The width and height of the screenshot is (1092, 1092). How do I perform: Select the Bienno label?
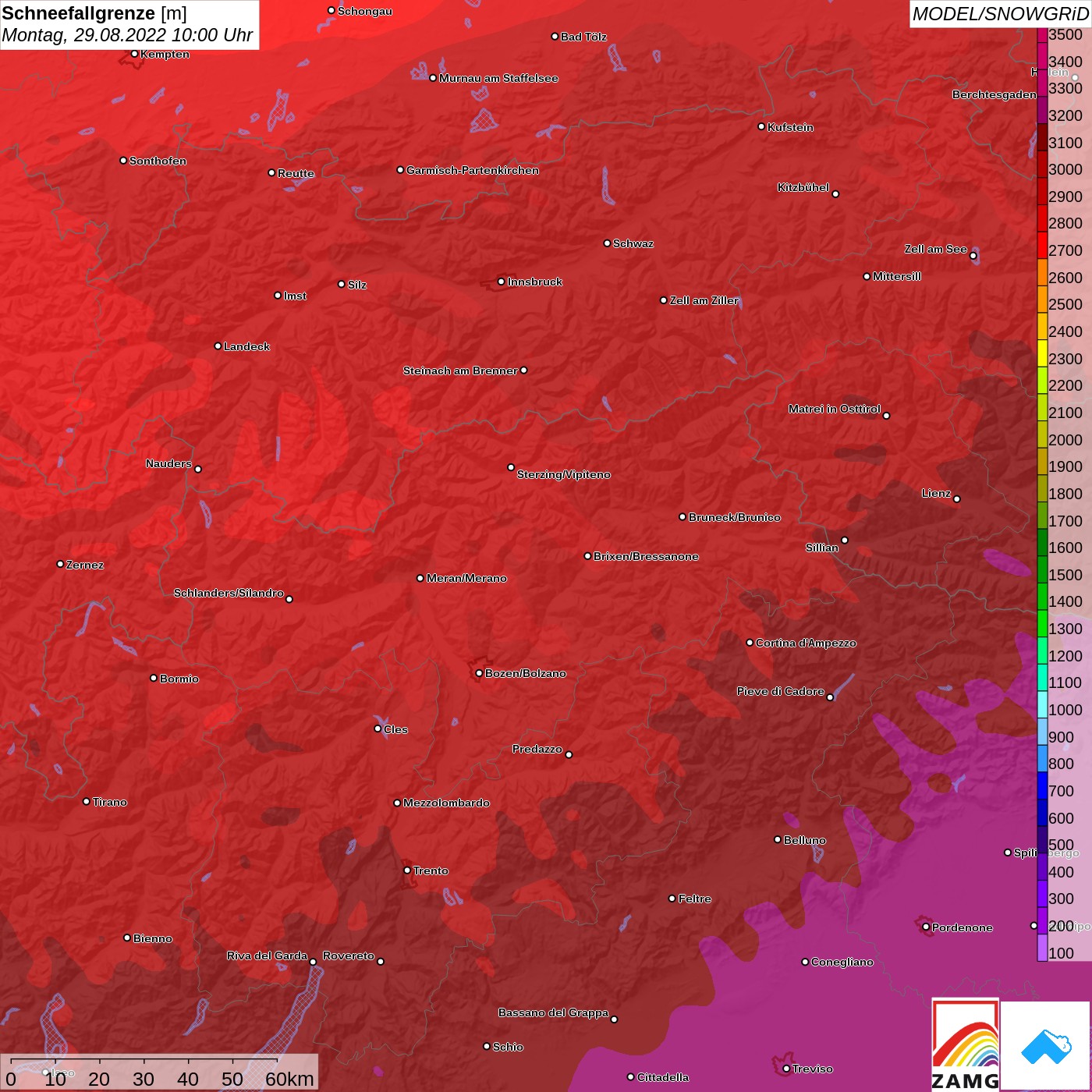click(153, 938)
